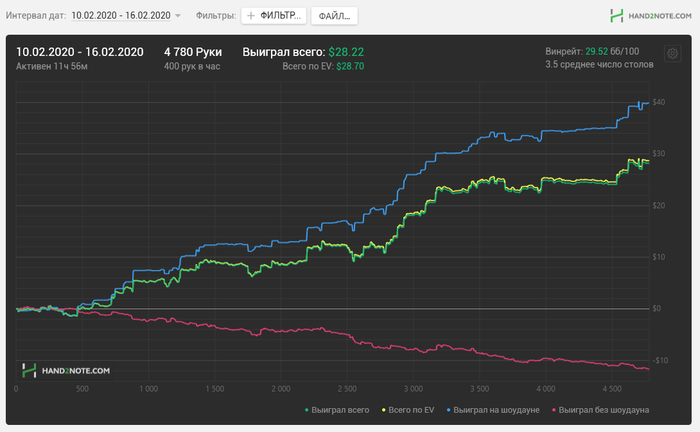The image size is (700, 432).
Task: Click the 4 780 Руки hands count
Action: point(193,52)
